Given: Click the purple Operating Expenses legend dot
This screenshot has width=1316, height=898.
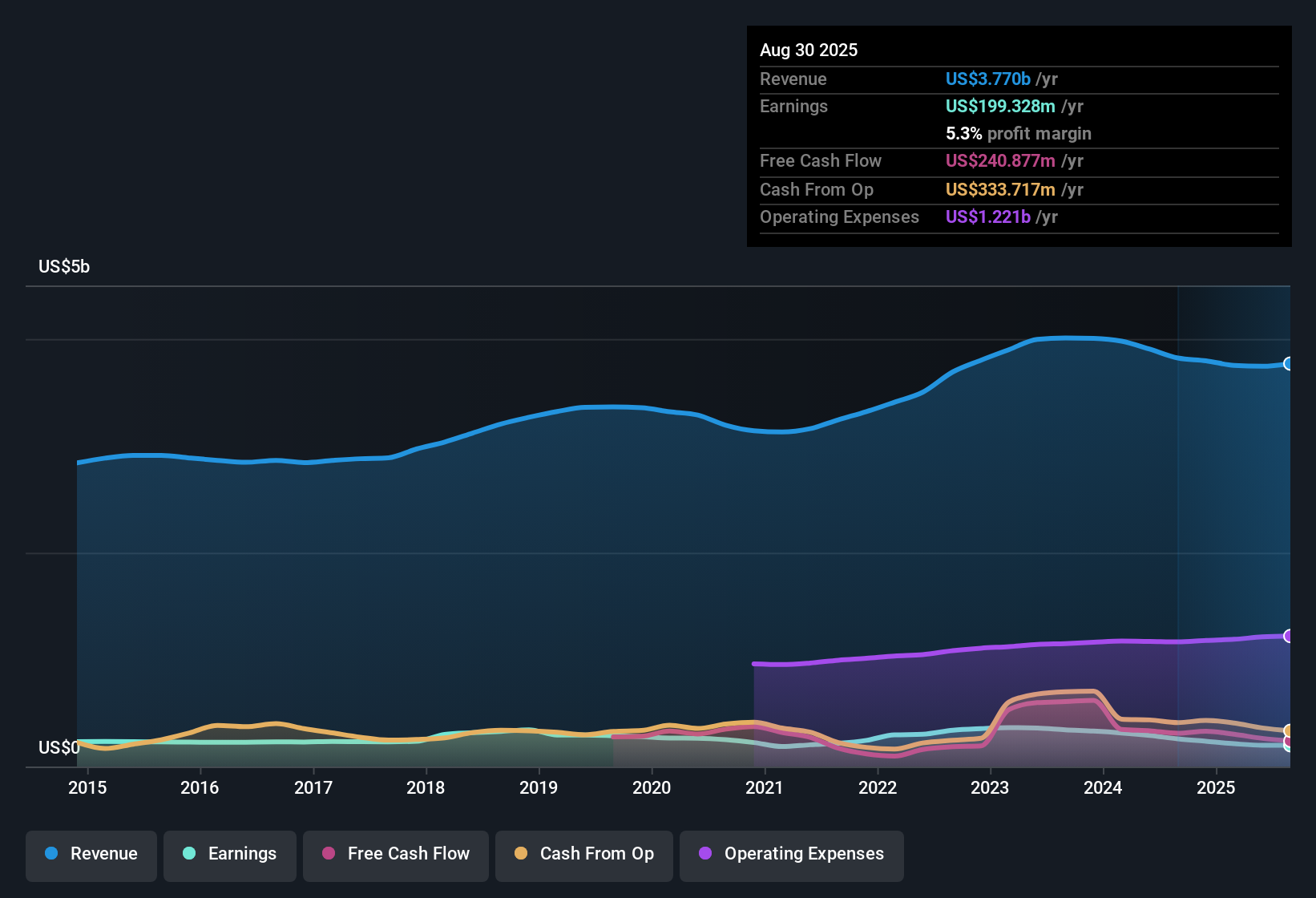Looking at the screenshot, I should coord(705,853).
